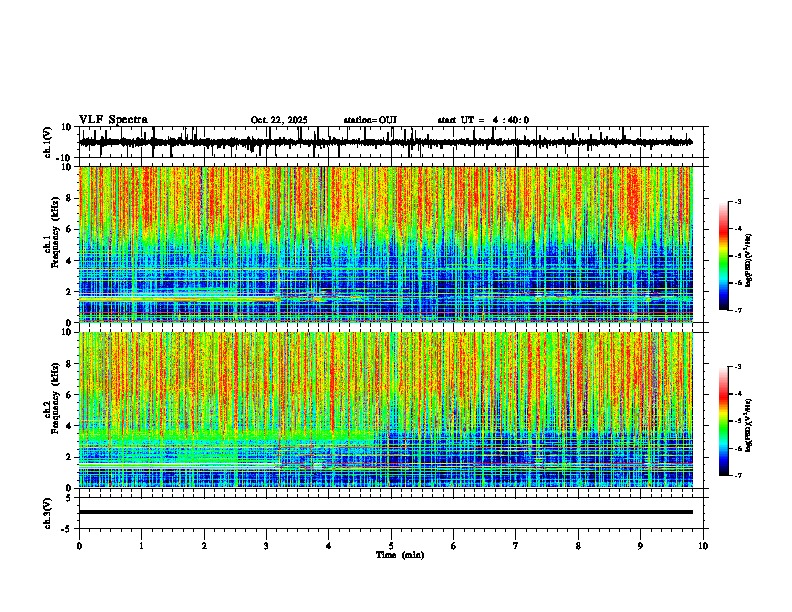Click the "ch.1(V)" waveform axis label

(x=48, y=142)
